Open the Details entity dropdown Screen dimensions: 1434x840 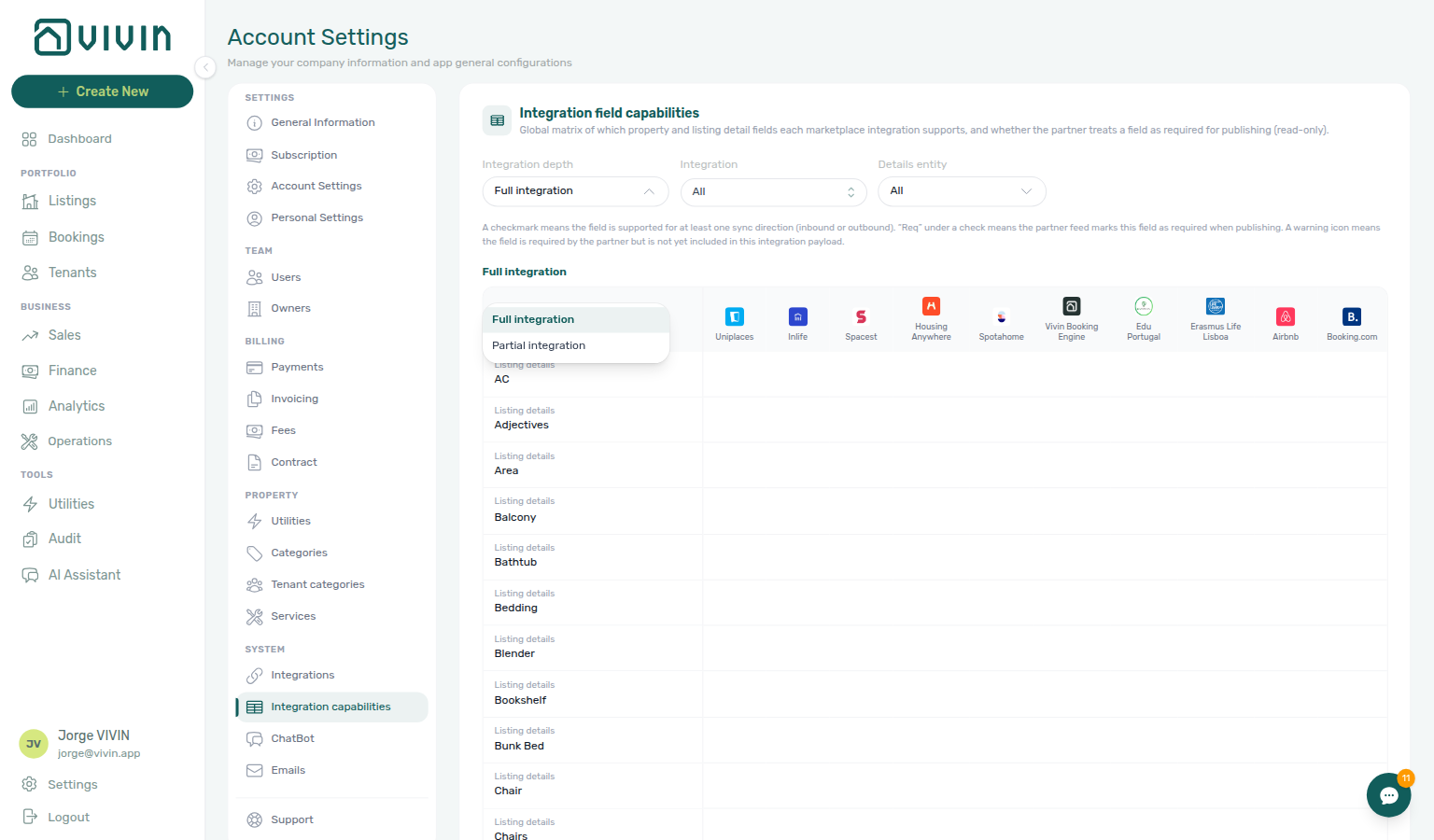click(962, 191)
